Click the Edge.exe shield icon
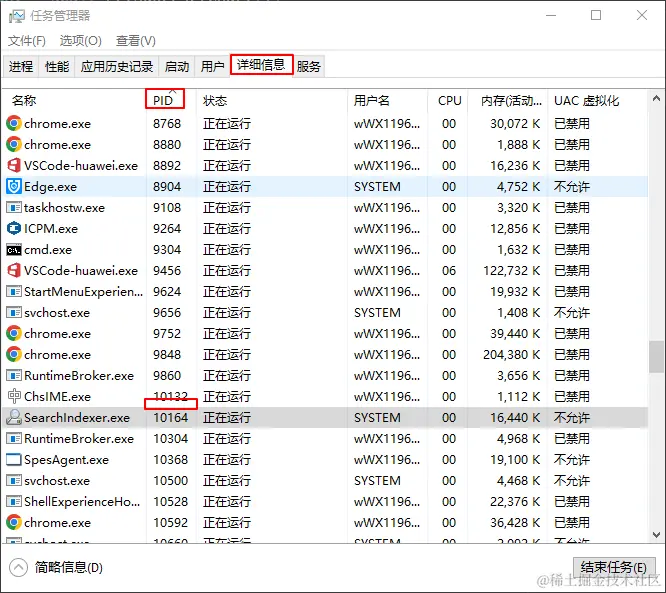The width and height of the screenshot is (666, 593). click(x=14, y=186)
